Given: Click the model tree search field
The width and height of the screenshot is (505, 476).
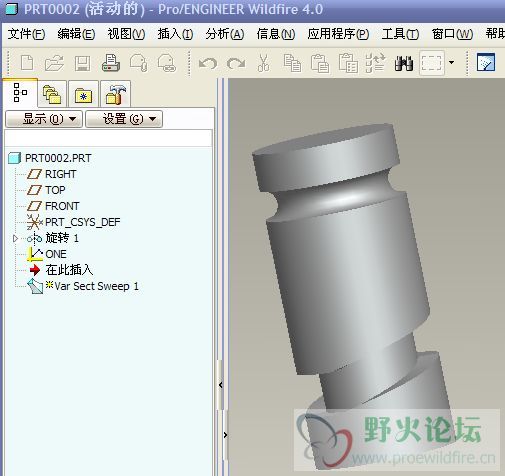Looking at the screenshot, I should (x=108, y=138).
